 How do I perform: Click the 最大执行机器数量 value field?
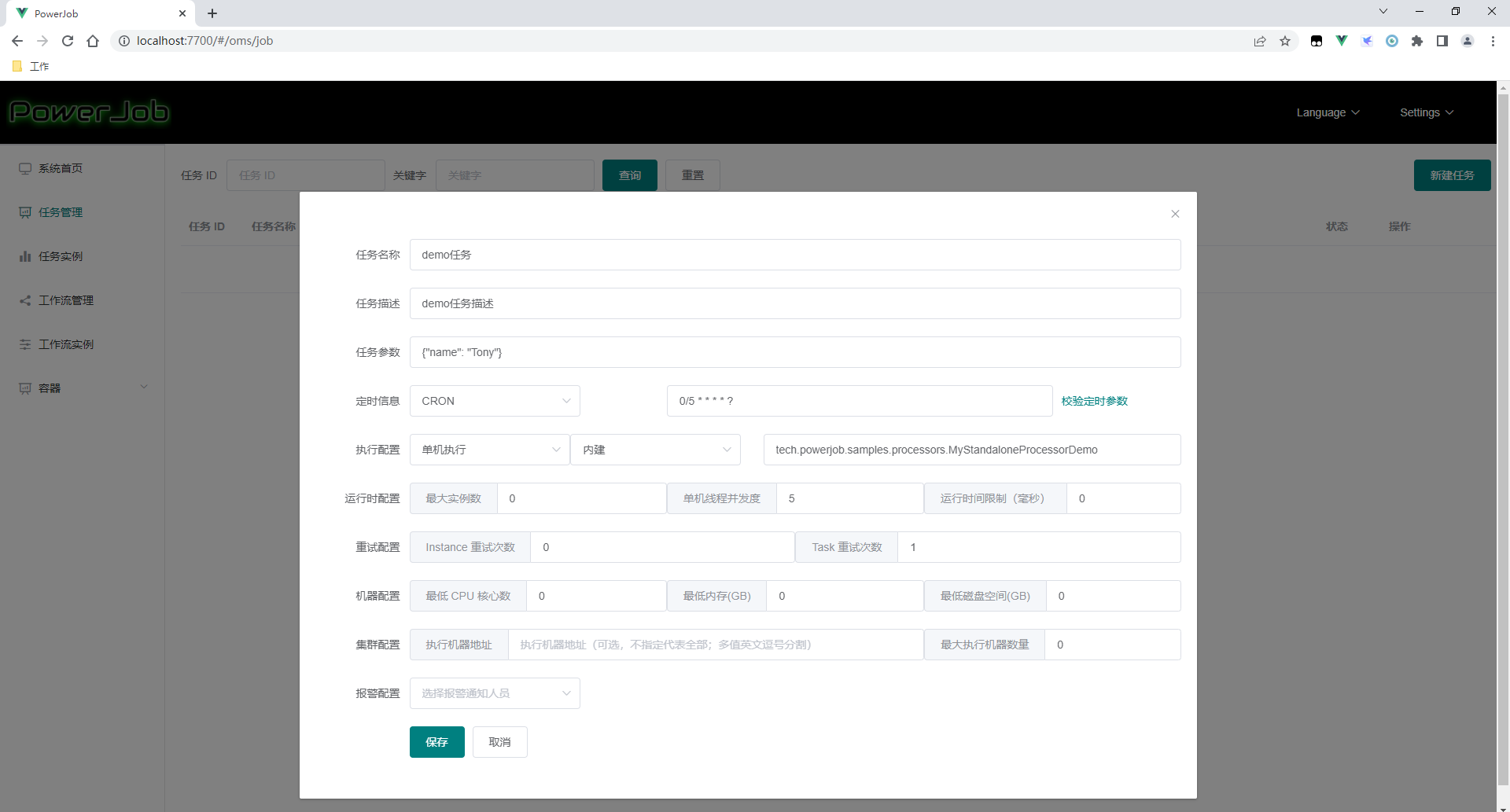pyautogui.click(x=1113, y=645)
